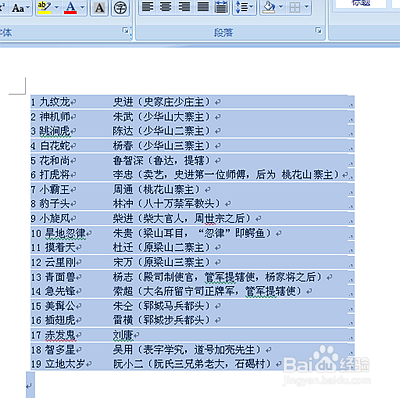Toggle character shading A button

point(99,8)
